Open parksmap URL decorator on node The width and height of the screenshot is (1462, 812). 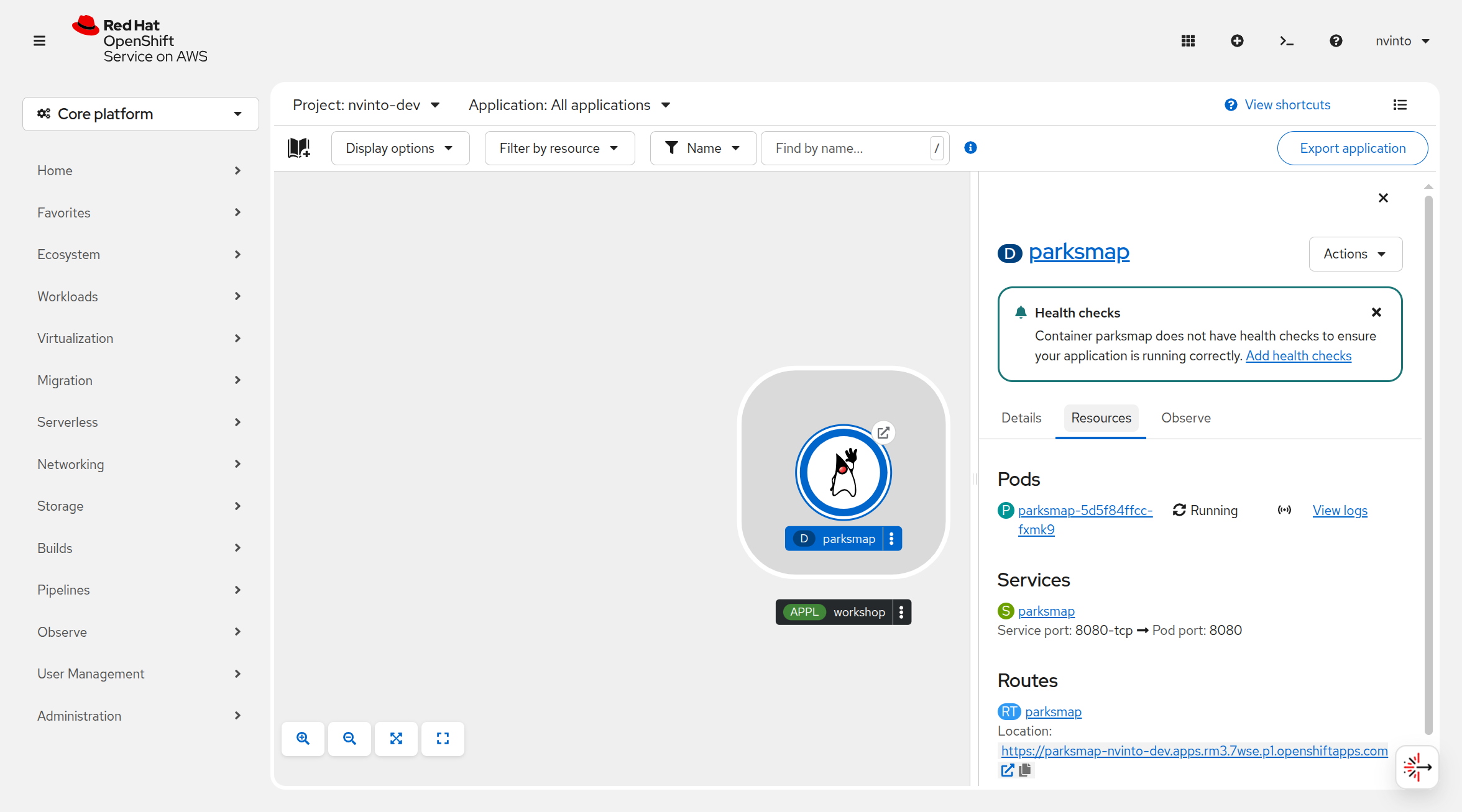[883, 432]
